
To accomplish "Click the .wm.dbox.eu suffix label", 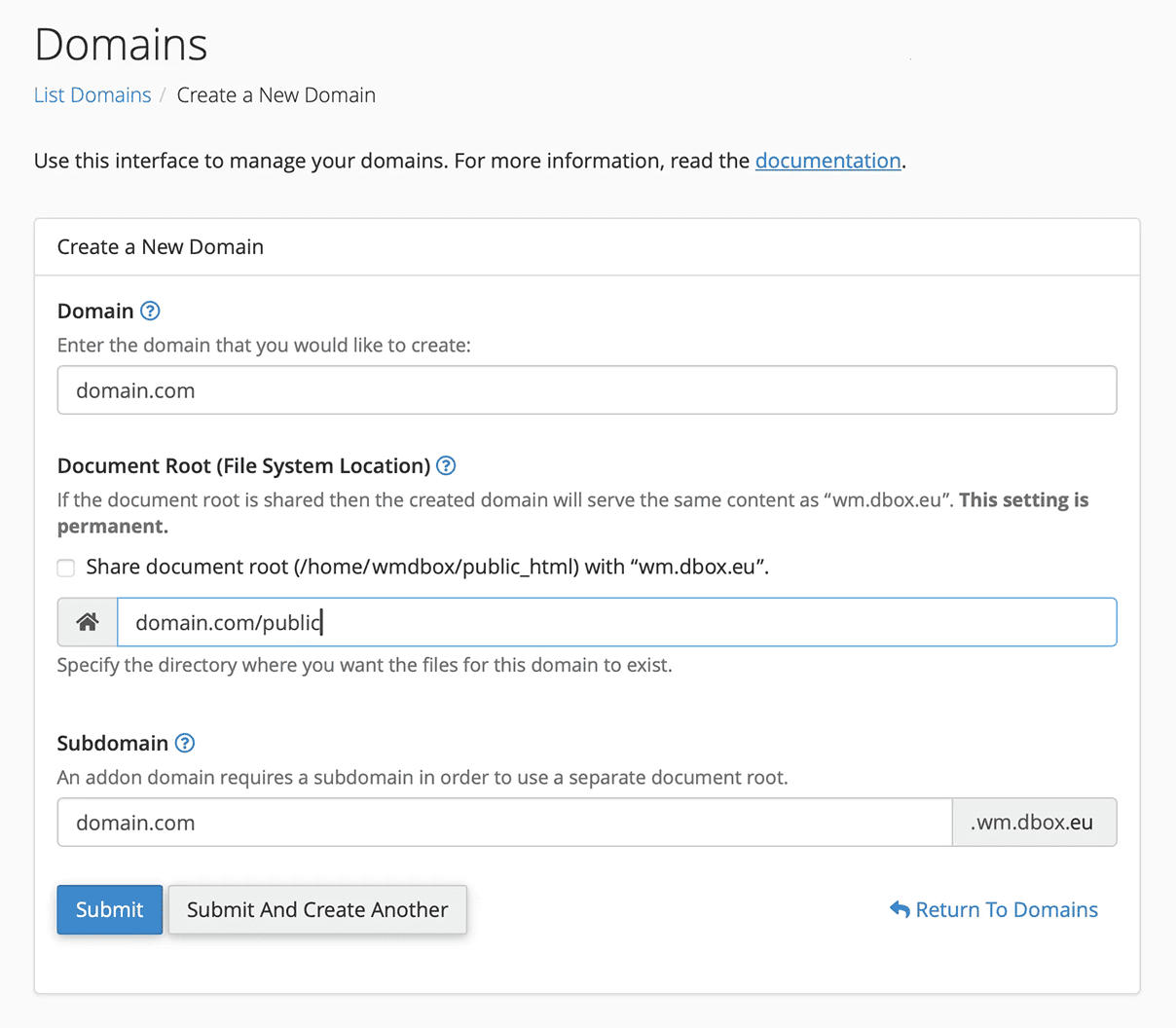I will (1034, 823).
